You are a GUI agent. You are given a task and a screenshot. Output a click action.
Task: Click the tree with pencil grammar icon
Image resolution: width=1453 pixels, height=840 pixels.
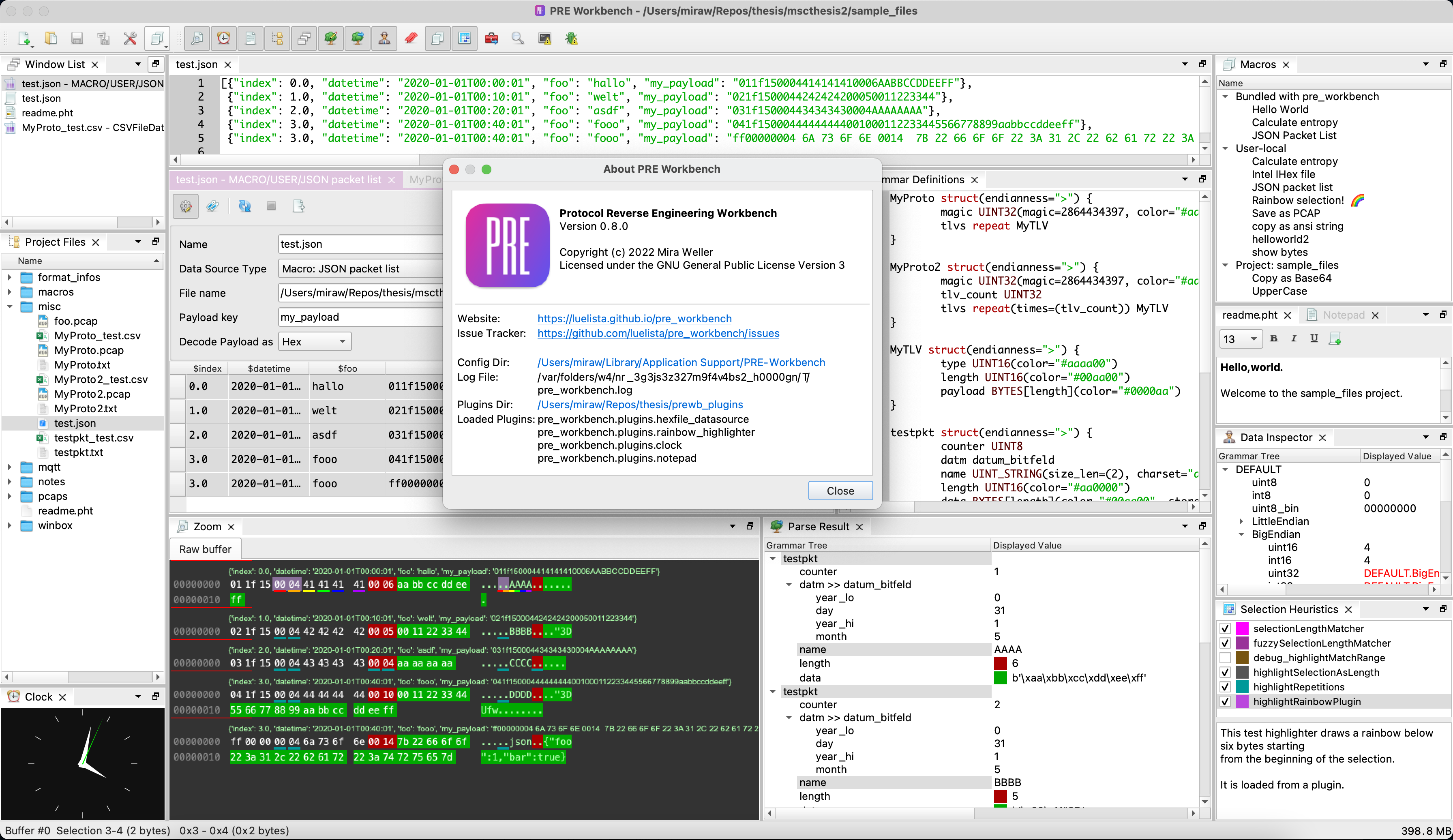point(330,39)
